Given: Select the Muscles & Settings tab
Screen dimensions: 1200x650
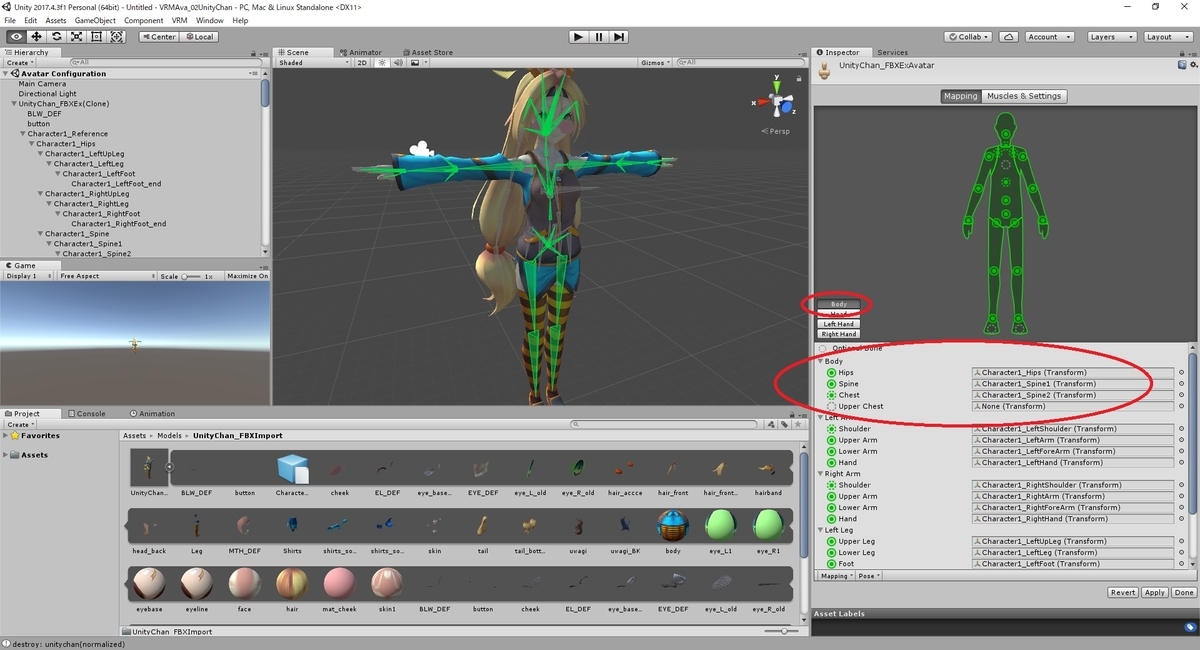Looking at the screenshot, I should (1025, 96).
